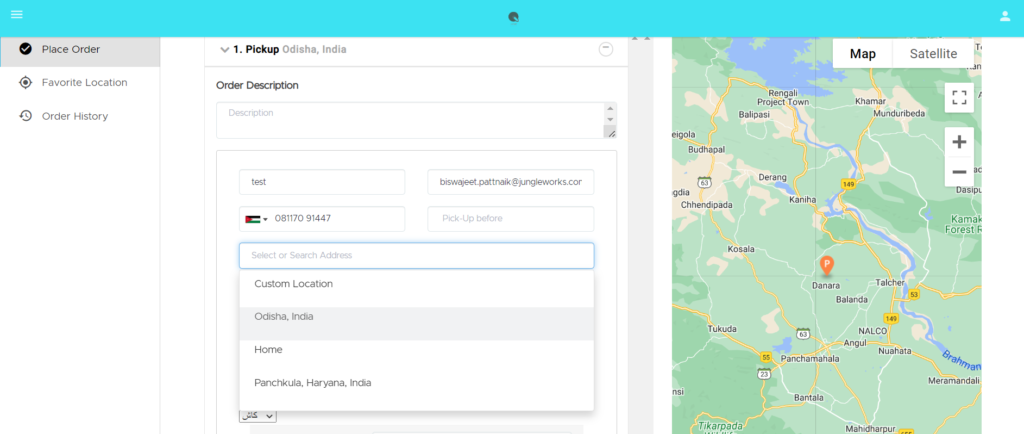1024x434 pixels.
Task: Click the Order Description heading
Action: point(257,85)
